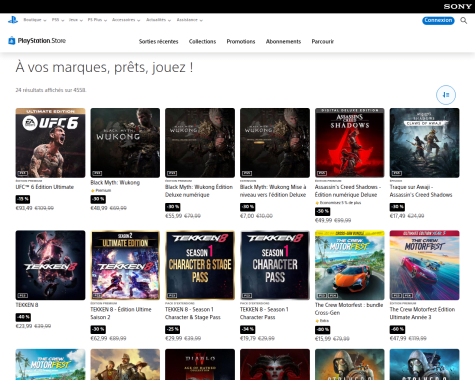Expand the Jeux dropdown menu
This screenshot has width=475, height=380.
(76, 20)
